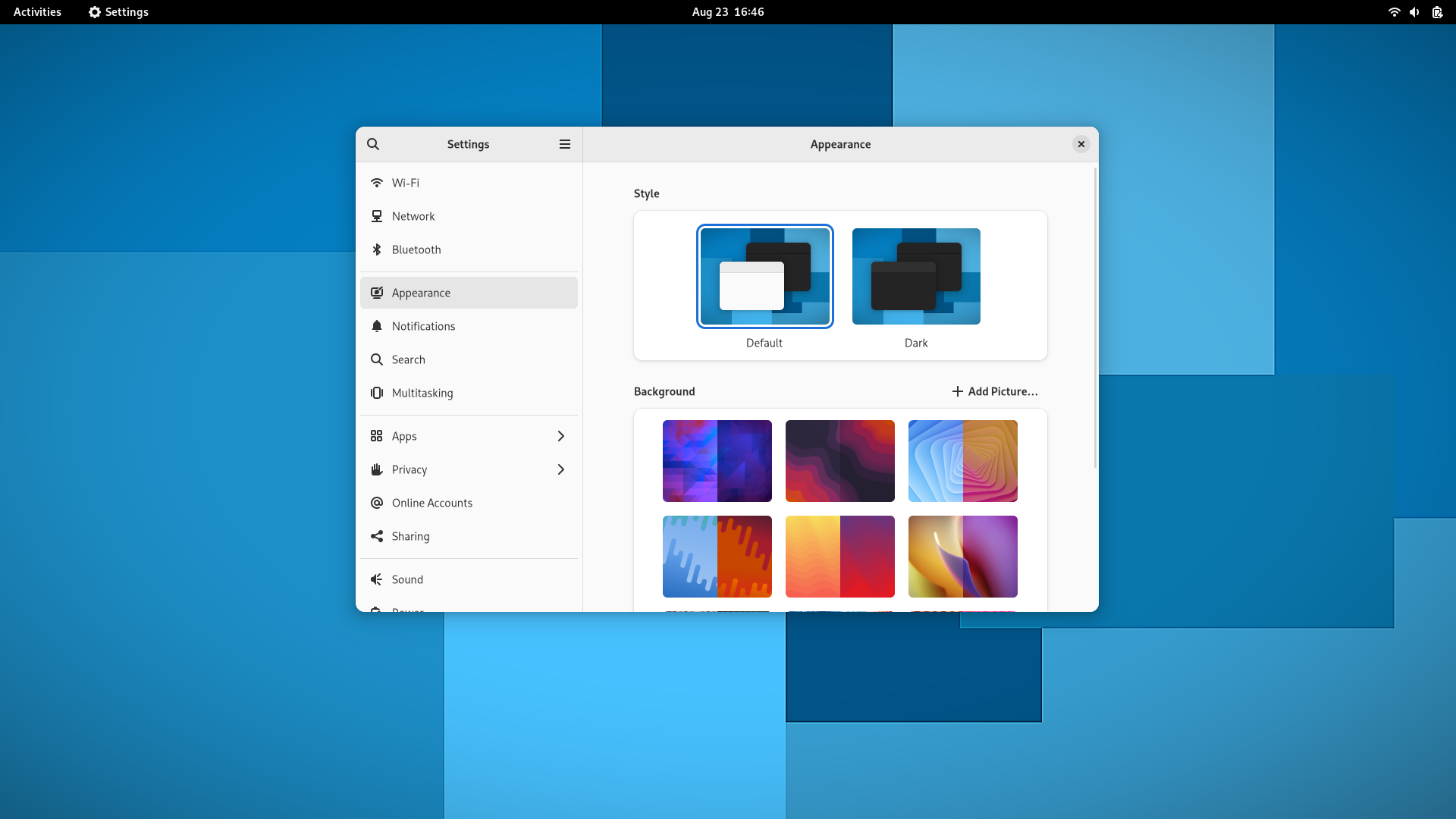The width and height of the screenshot is (1456, 819).
Task: Select the Default light style
Action: (765, 277)
